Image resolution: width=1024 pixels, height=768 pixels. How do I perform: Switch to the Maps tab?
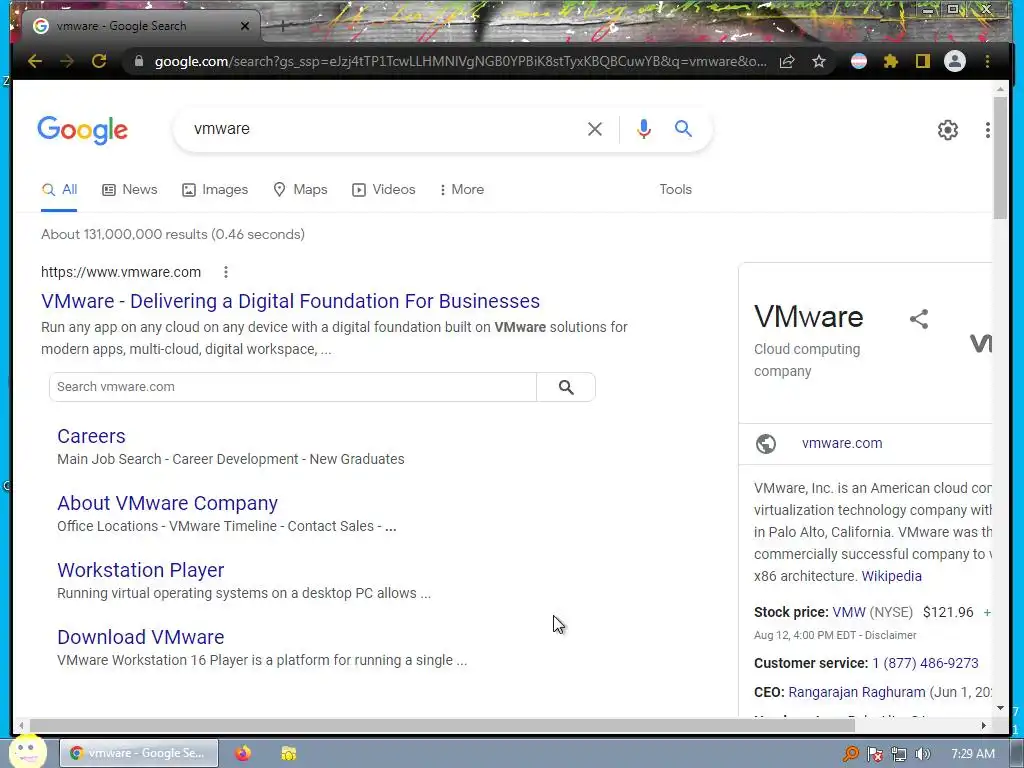tap(300, 189)
